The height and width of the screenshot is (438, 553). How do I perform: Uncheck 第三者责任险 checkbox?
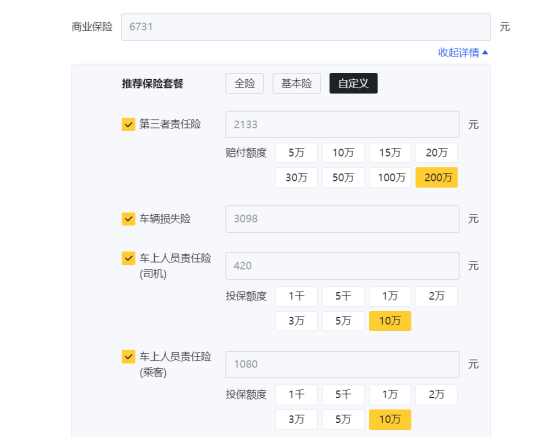pos(128,124)
